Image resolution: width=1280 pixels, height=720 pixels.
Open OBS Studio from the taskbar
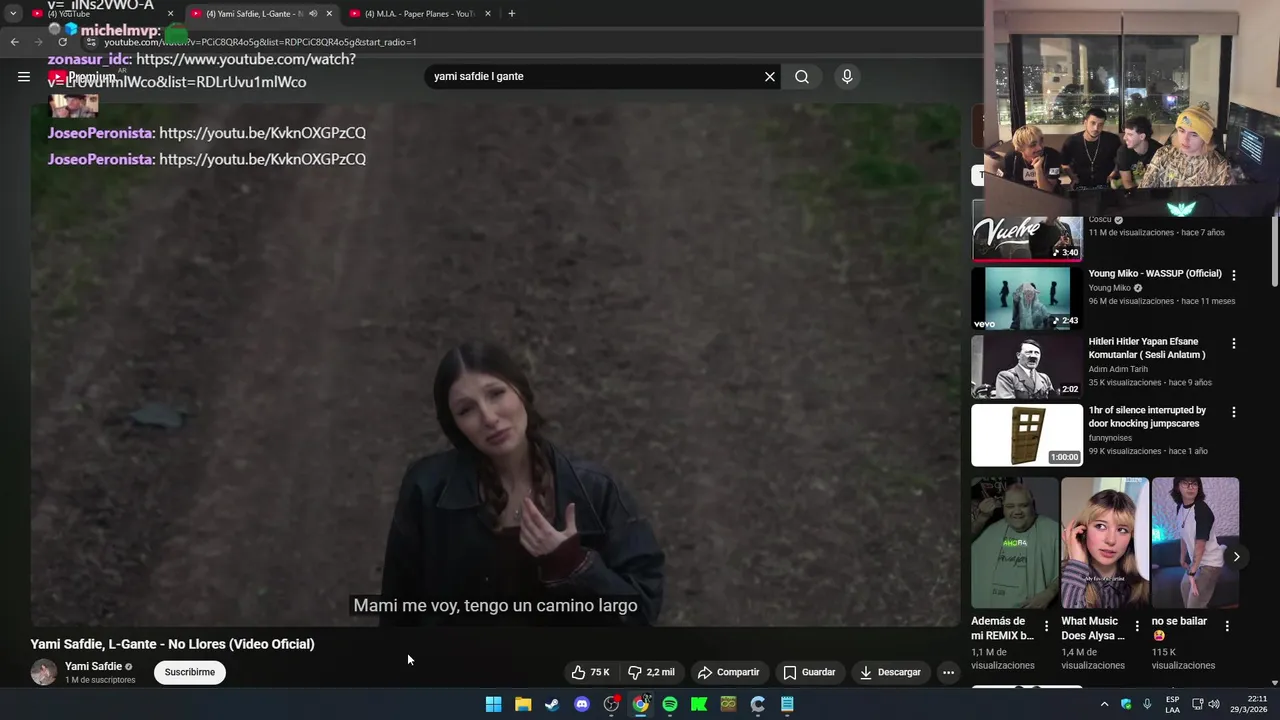point(611,704)
